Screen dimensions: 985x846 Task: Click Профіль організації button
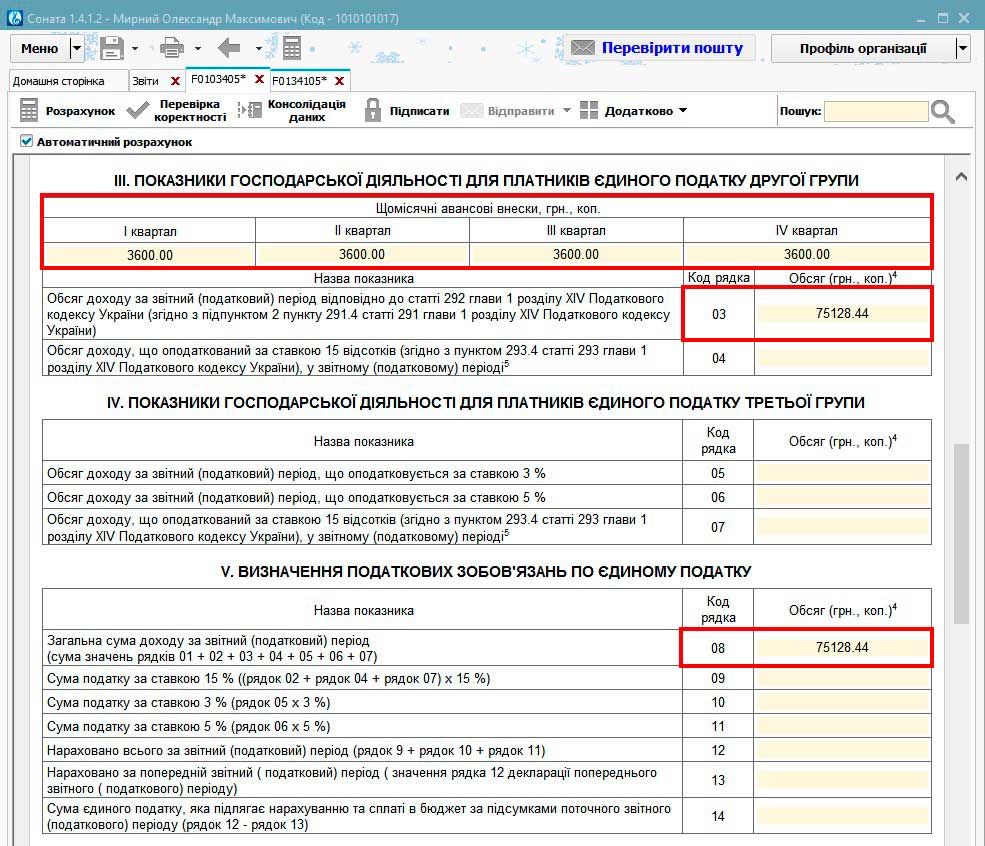pos(862,48)
